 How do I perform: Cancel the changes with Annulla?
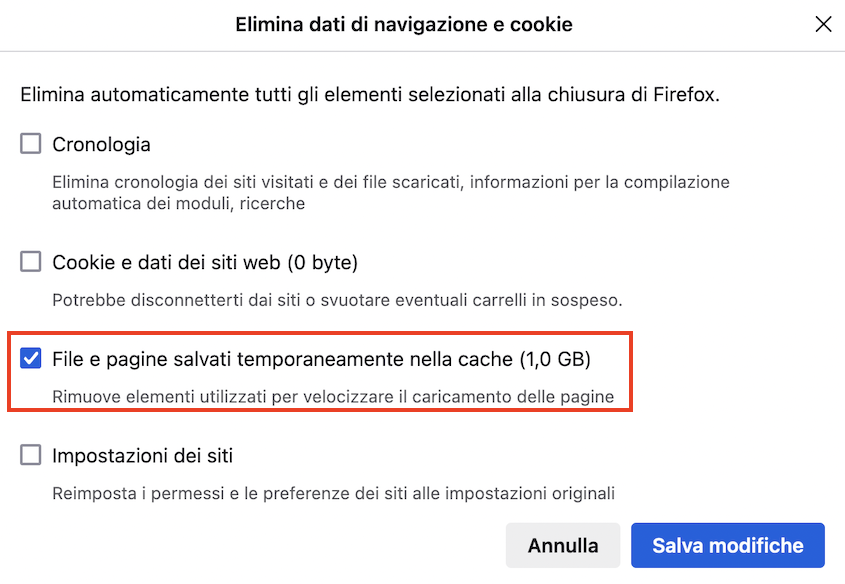(563, 545)
